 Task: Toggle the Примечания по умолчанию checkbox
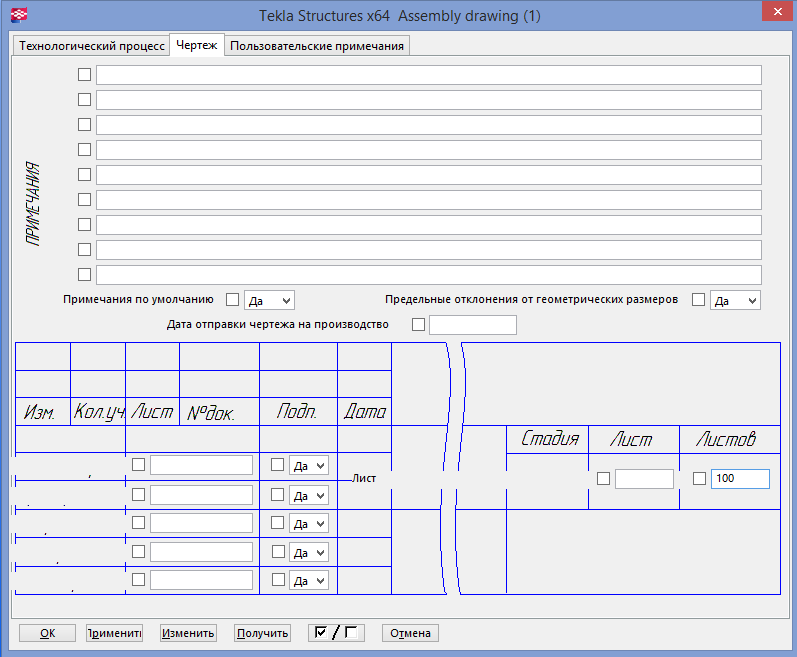point(233,300)
